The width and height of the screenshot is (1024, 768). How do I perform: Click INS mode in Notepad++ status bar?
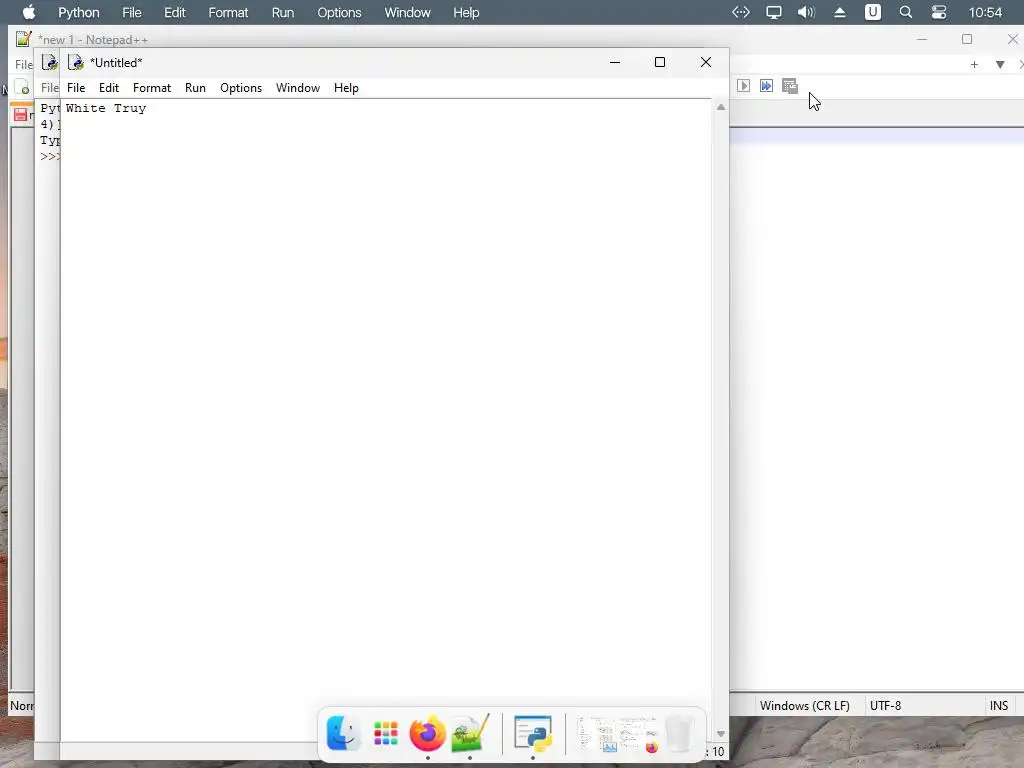[x=999, y=706]
